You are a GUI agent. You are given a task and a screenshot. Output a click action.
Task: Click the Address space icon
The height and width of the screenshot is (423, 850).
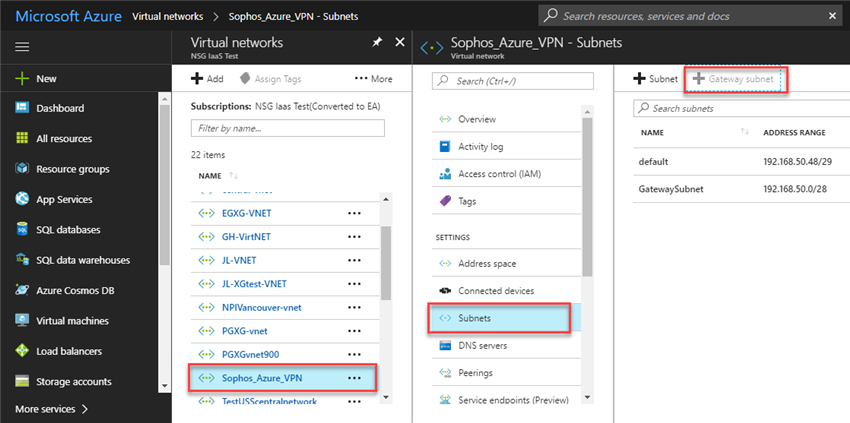445,264
